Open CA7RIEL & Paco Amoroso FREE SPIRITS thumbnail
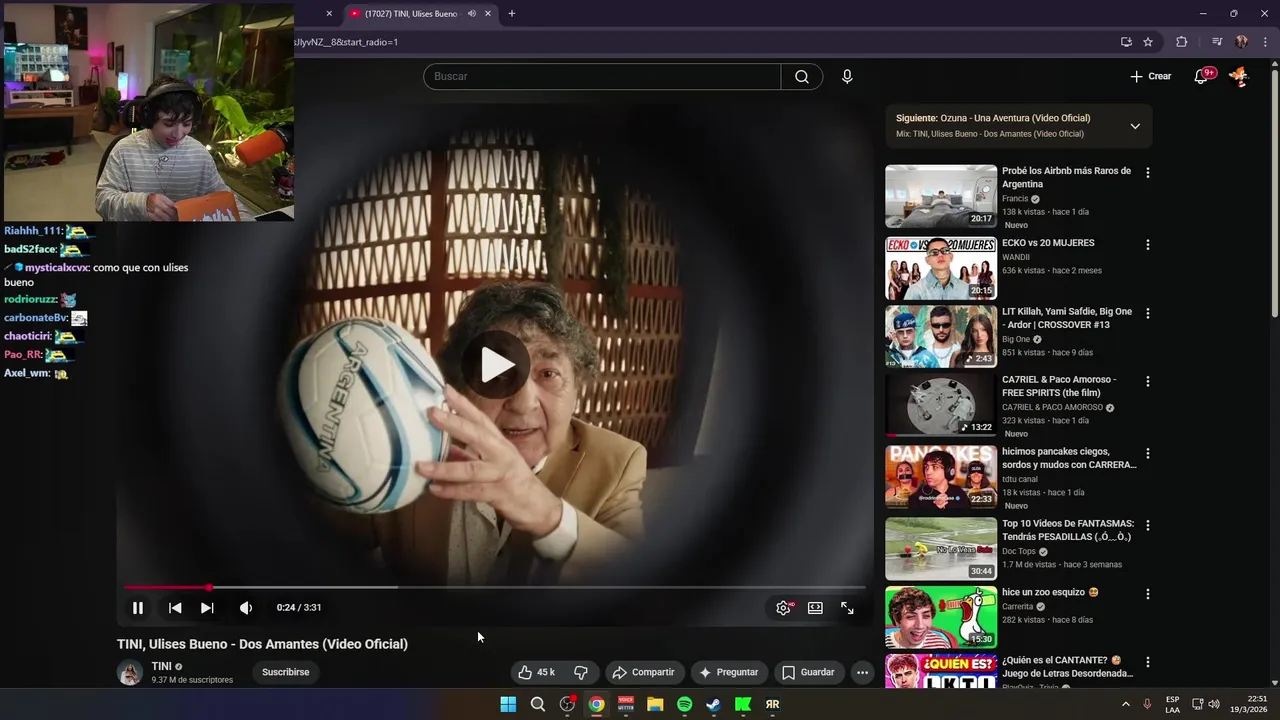The image size is (1280, 720). coord(941,405)
